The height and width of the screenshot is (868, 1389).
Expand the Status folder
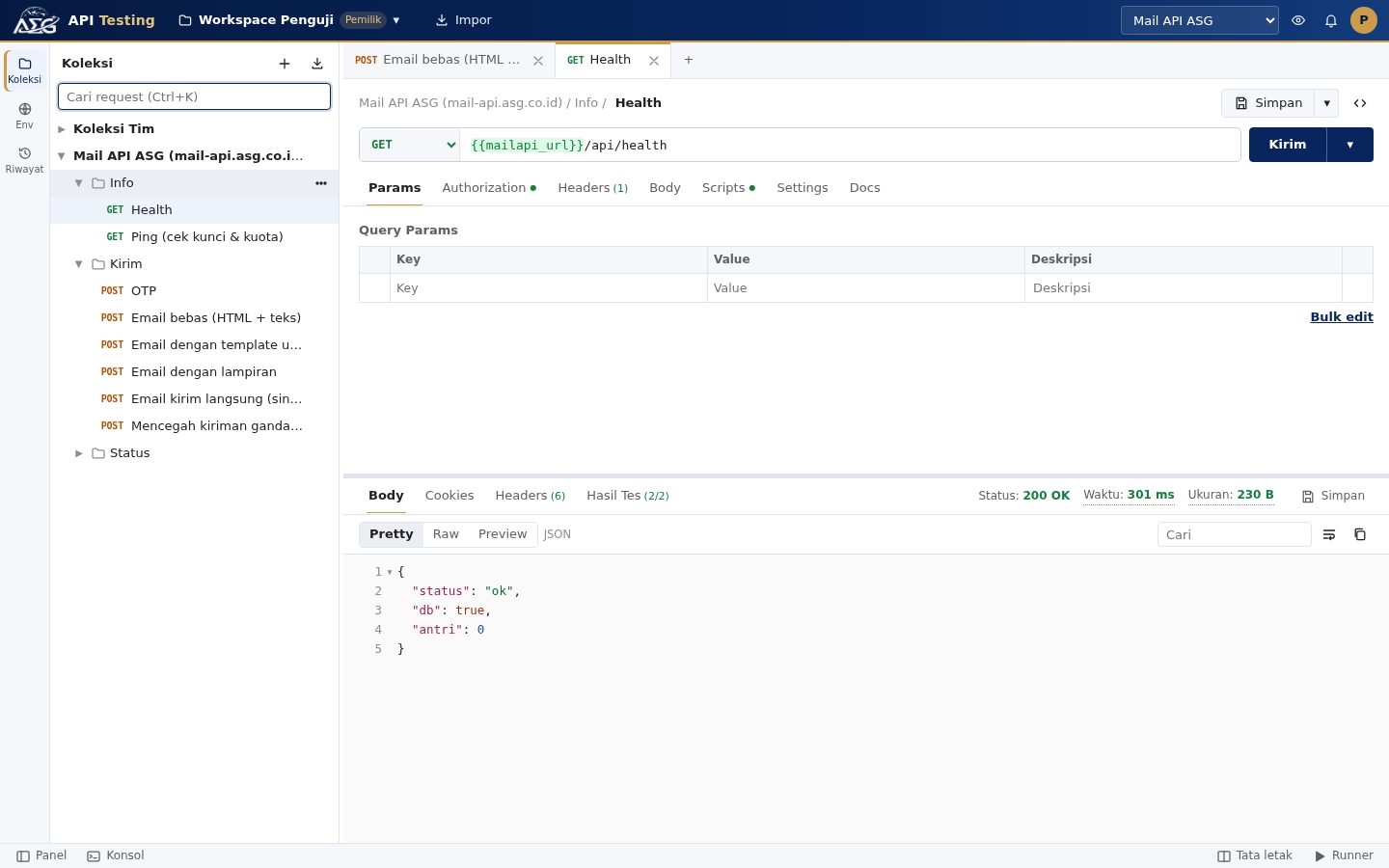coord(79,453)
